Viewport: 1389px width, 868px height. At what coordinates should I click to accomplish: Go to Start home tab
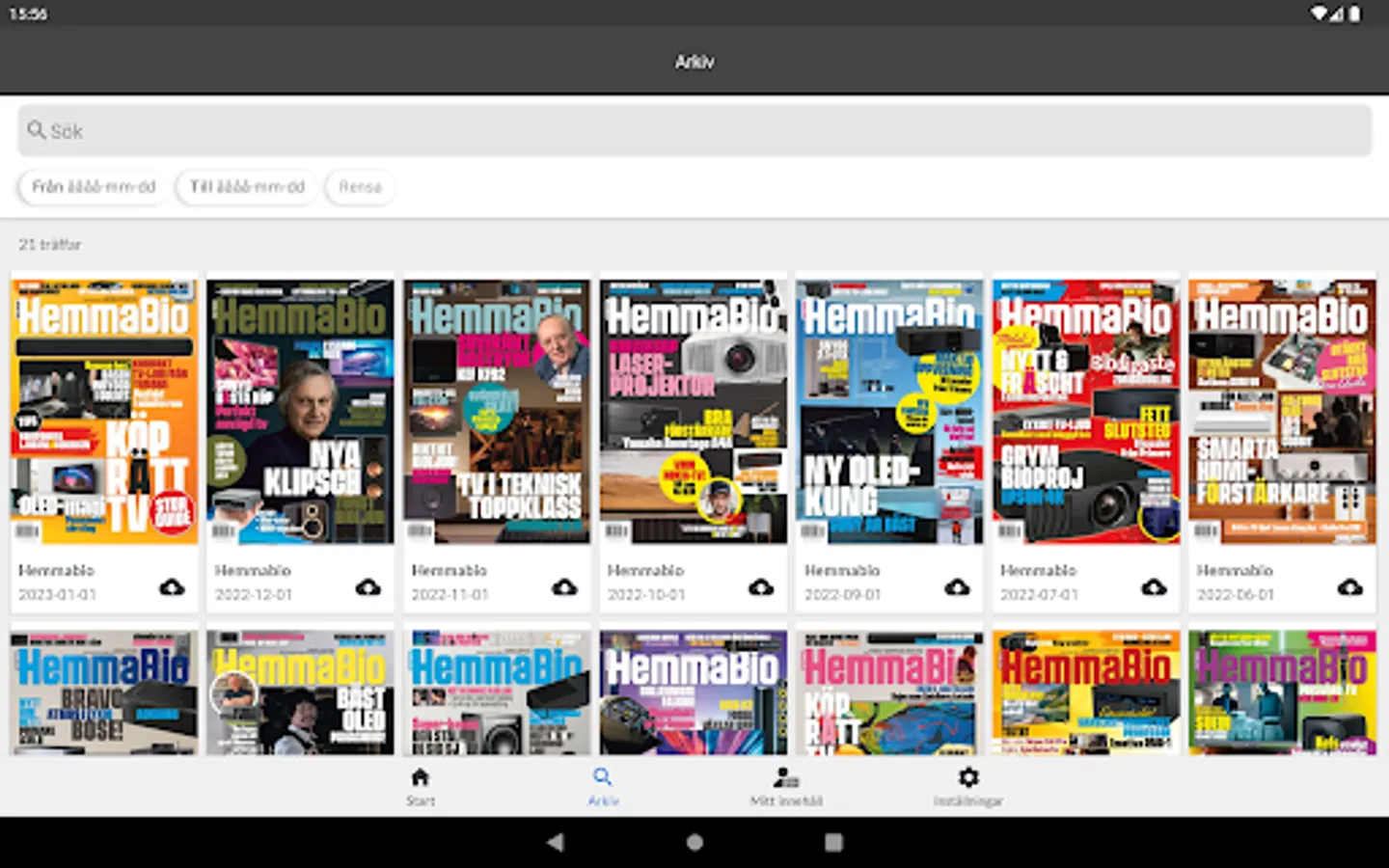[421, 786]
